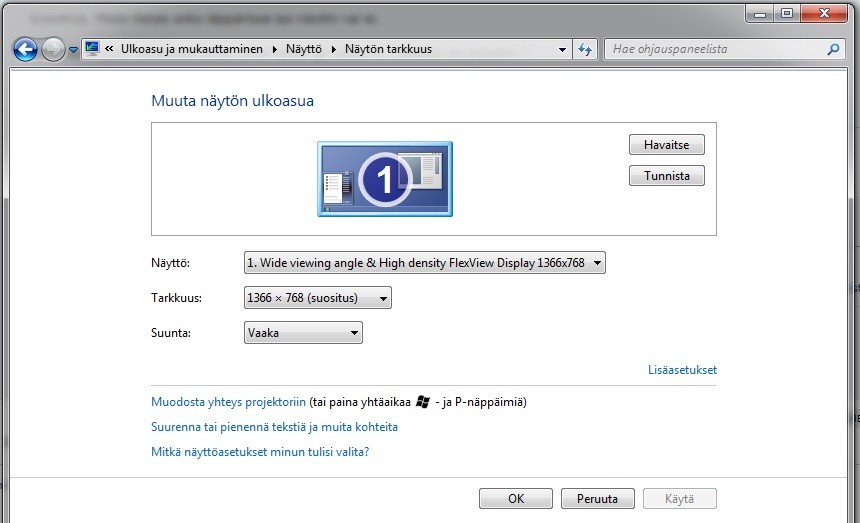This screenshot has height=523, width=860.
Task: Click Muodosta yhteys projektoriin link
Action: [228, 402]
